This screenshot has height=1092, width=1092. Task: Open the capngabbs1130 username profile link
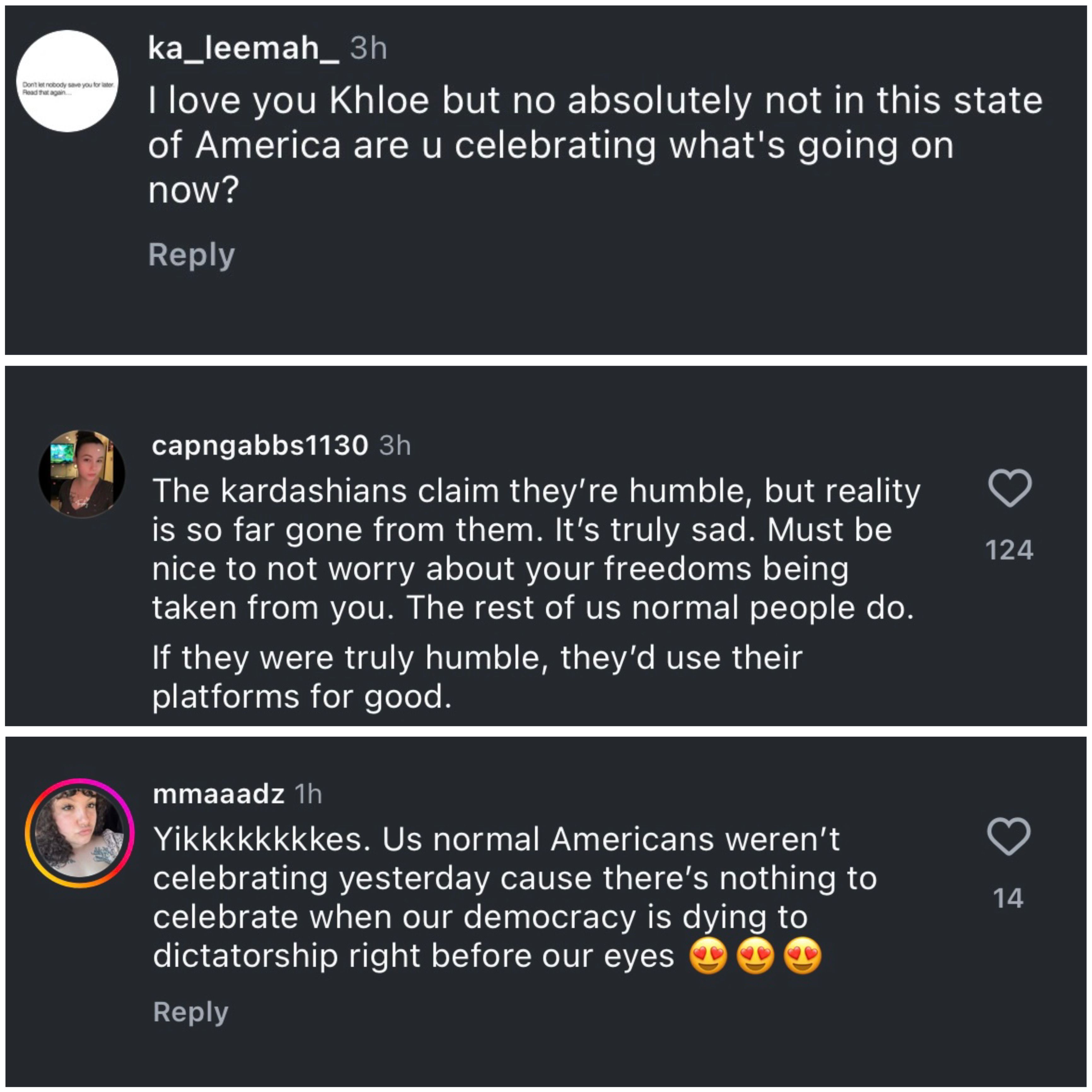[x=260, y=445]
